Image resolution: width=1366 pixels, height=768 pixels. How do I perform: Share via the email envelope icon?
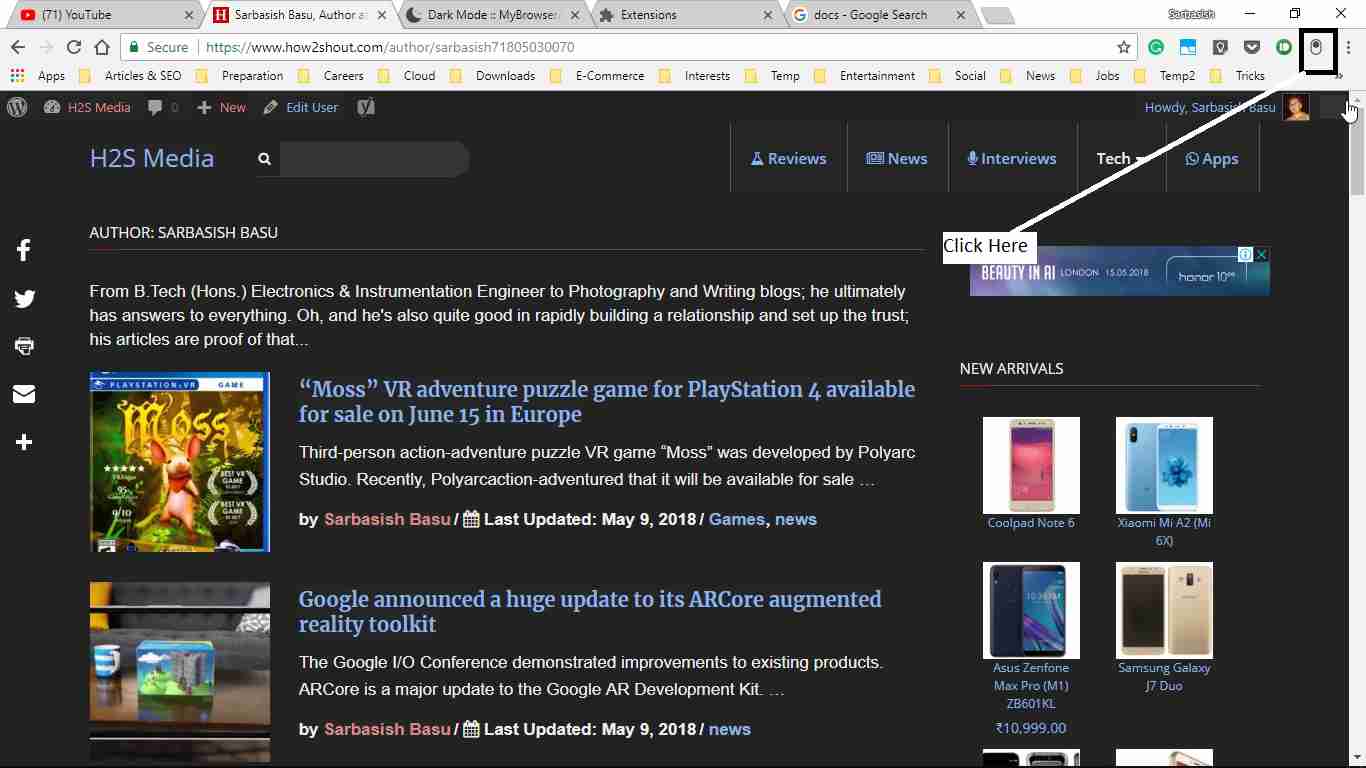click(24, 394)
